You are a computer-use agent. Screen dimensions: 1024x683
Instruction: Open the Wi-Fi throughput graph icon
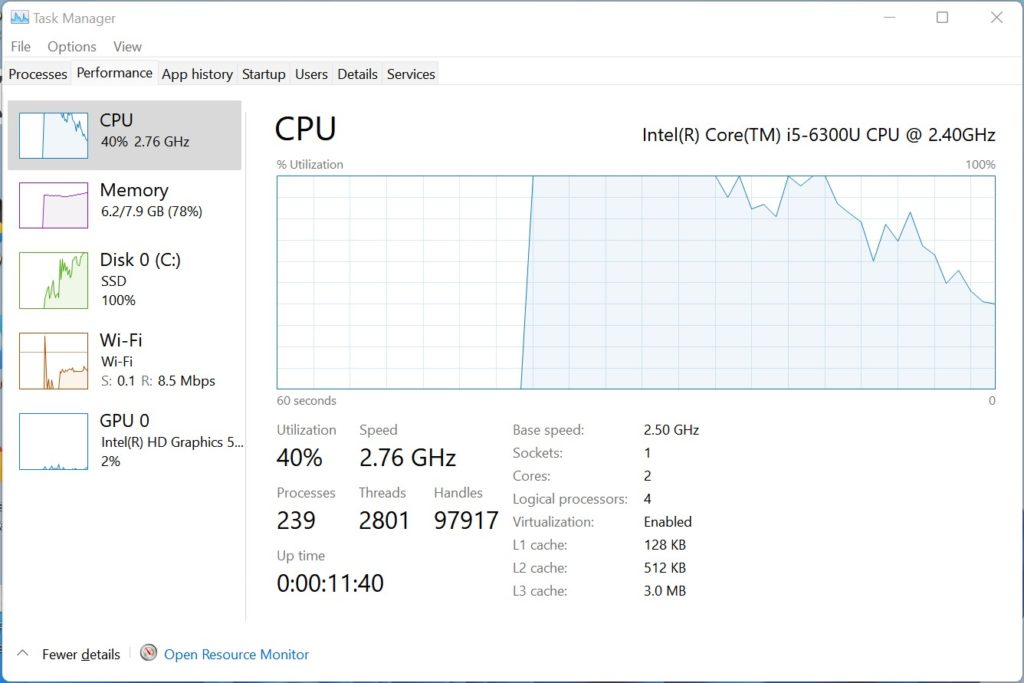click(54, 360)
